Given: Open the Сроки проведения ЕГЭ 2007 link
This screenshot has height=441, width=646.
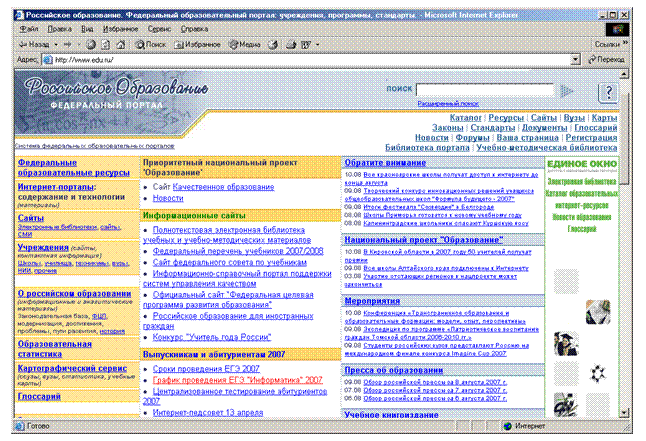Looking at the screenshot, I should (206, 369).
